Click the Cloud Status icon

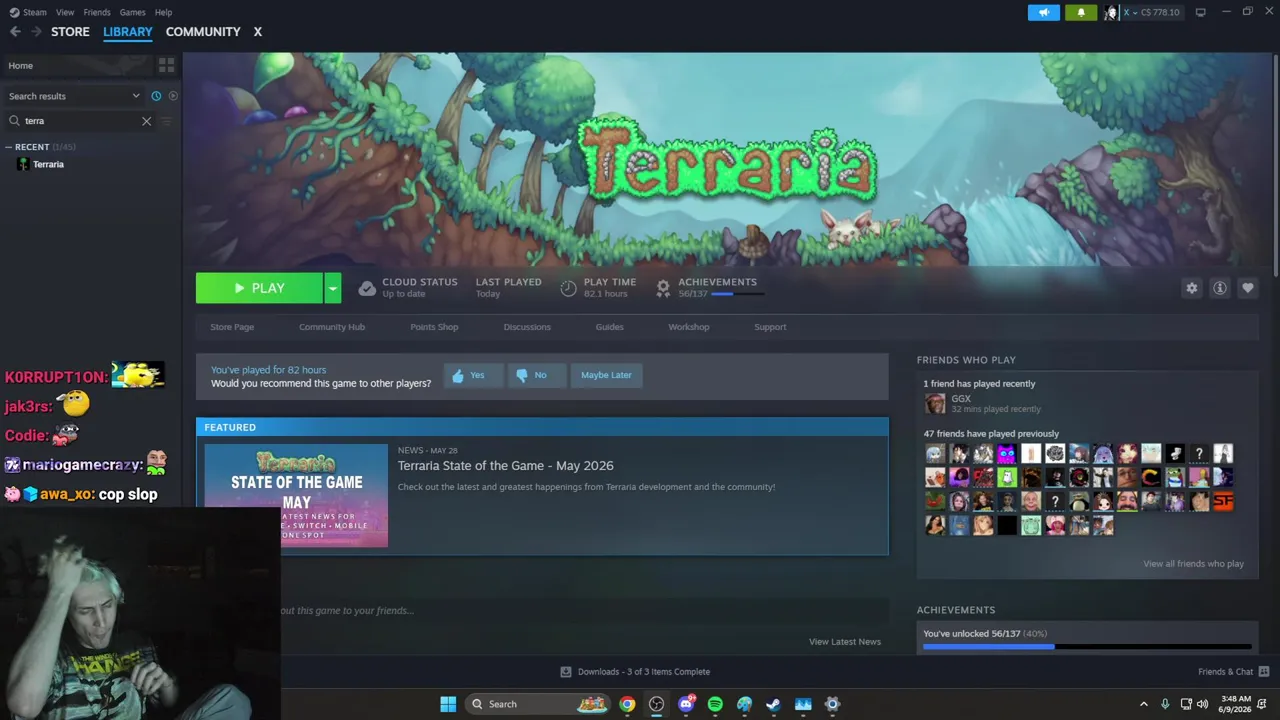[367, 288]
